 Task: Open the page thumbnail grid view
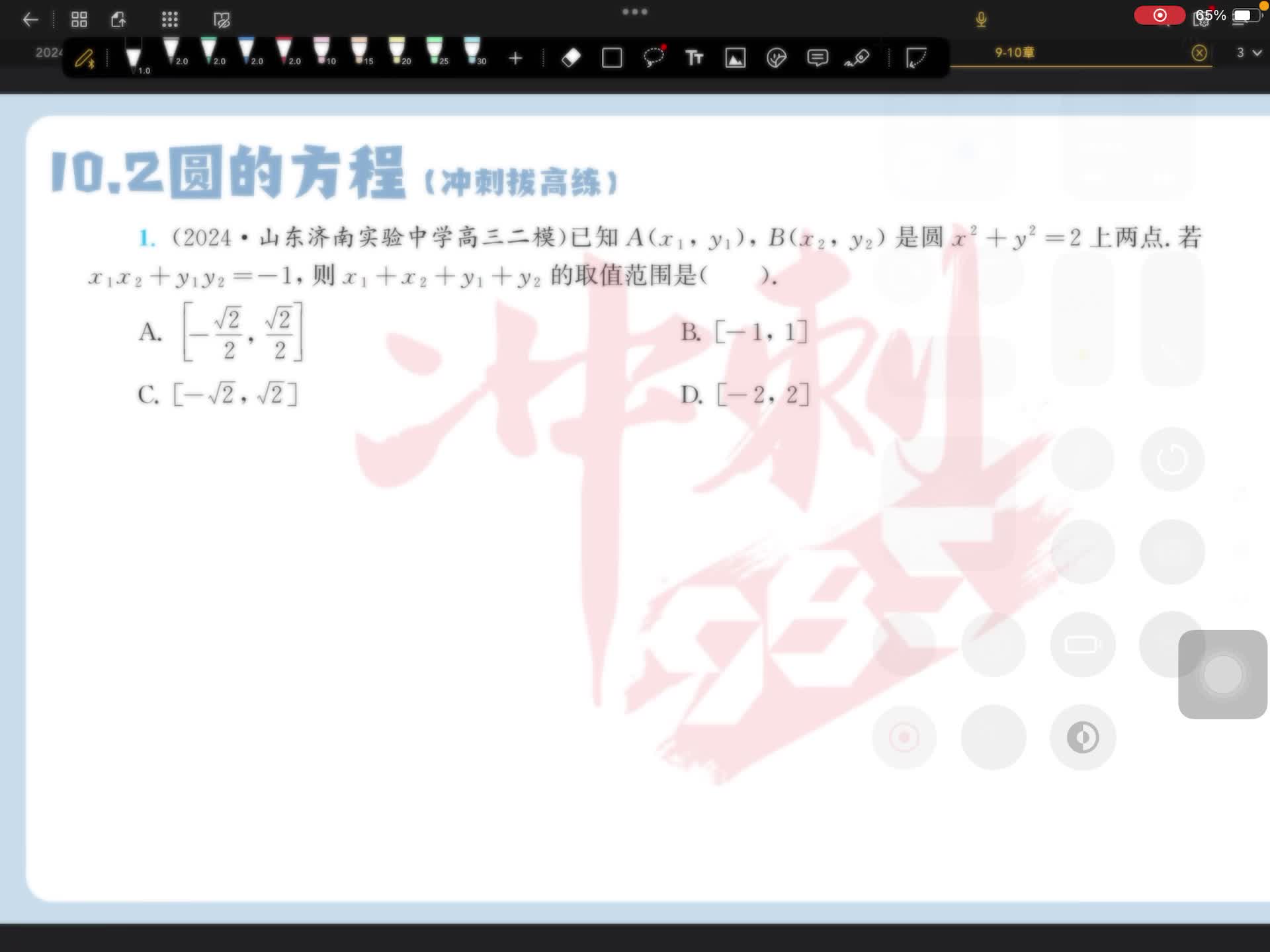pos(79,20)
